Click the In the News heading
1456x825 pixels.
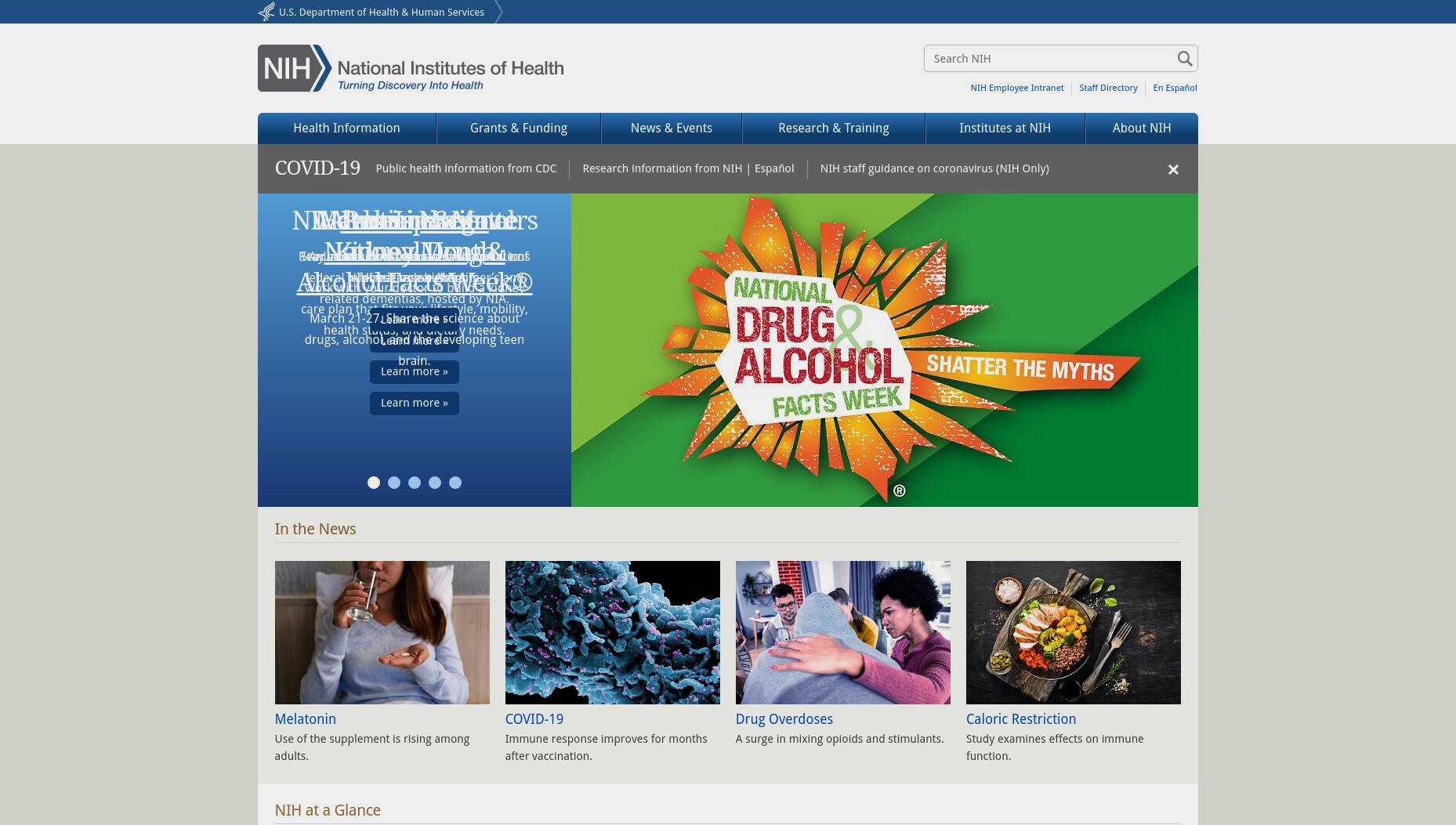coord(315,529)
